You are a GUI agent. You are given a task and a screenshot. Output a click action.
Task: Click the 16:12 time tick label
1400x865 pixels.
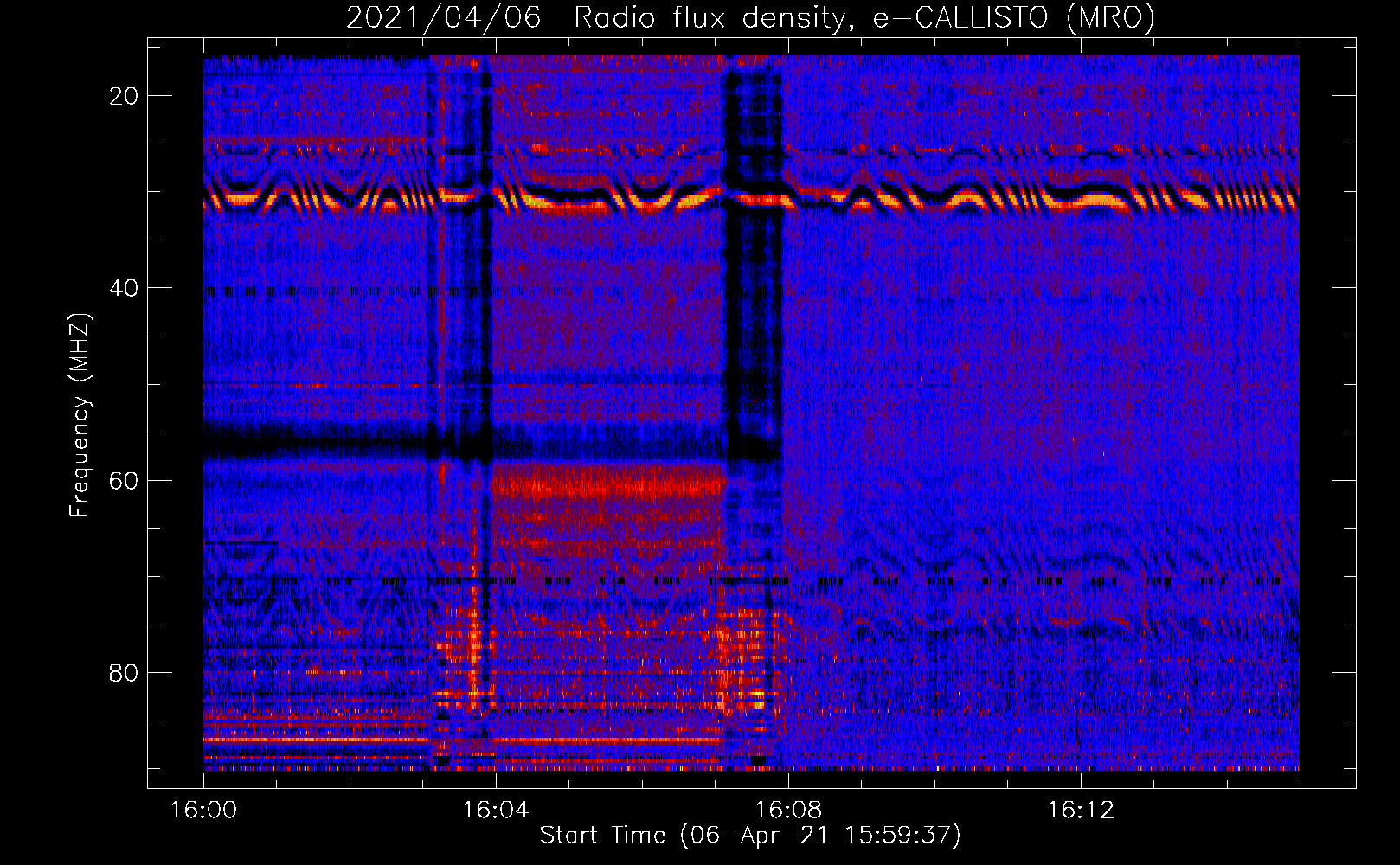(x=1081, y=811)
